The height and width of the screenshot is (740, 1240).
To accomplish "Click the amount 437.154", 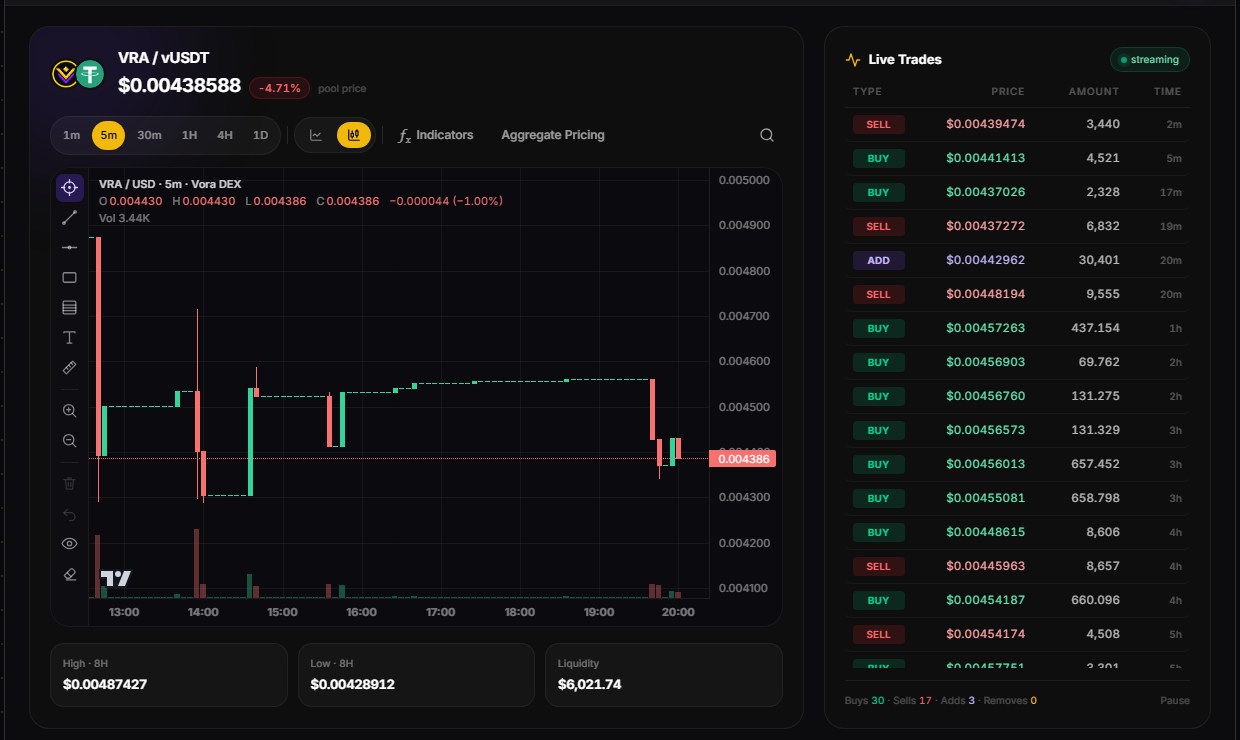I will point(1096,328).
